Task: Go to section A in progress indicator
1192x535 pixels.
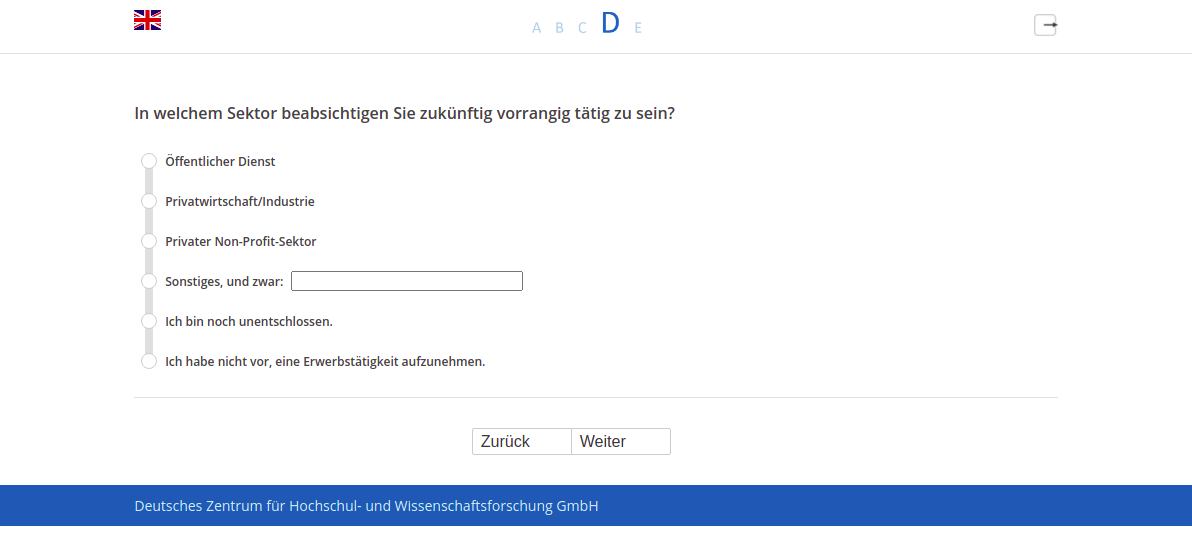Action: point(537,28)
